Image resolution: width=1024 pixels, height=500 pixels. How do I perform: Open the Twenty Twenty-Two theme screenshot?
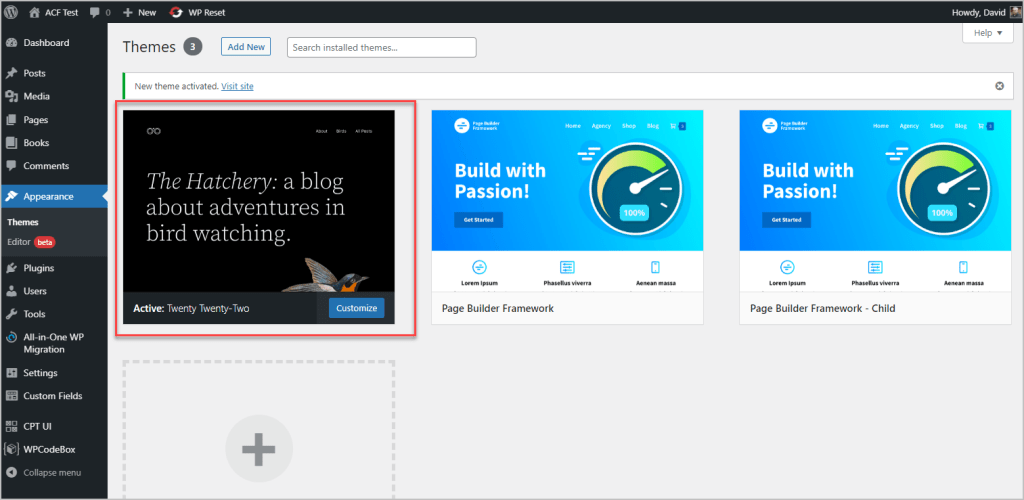(x=259, y=201)
